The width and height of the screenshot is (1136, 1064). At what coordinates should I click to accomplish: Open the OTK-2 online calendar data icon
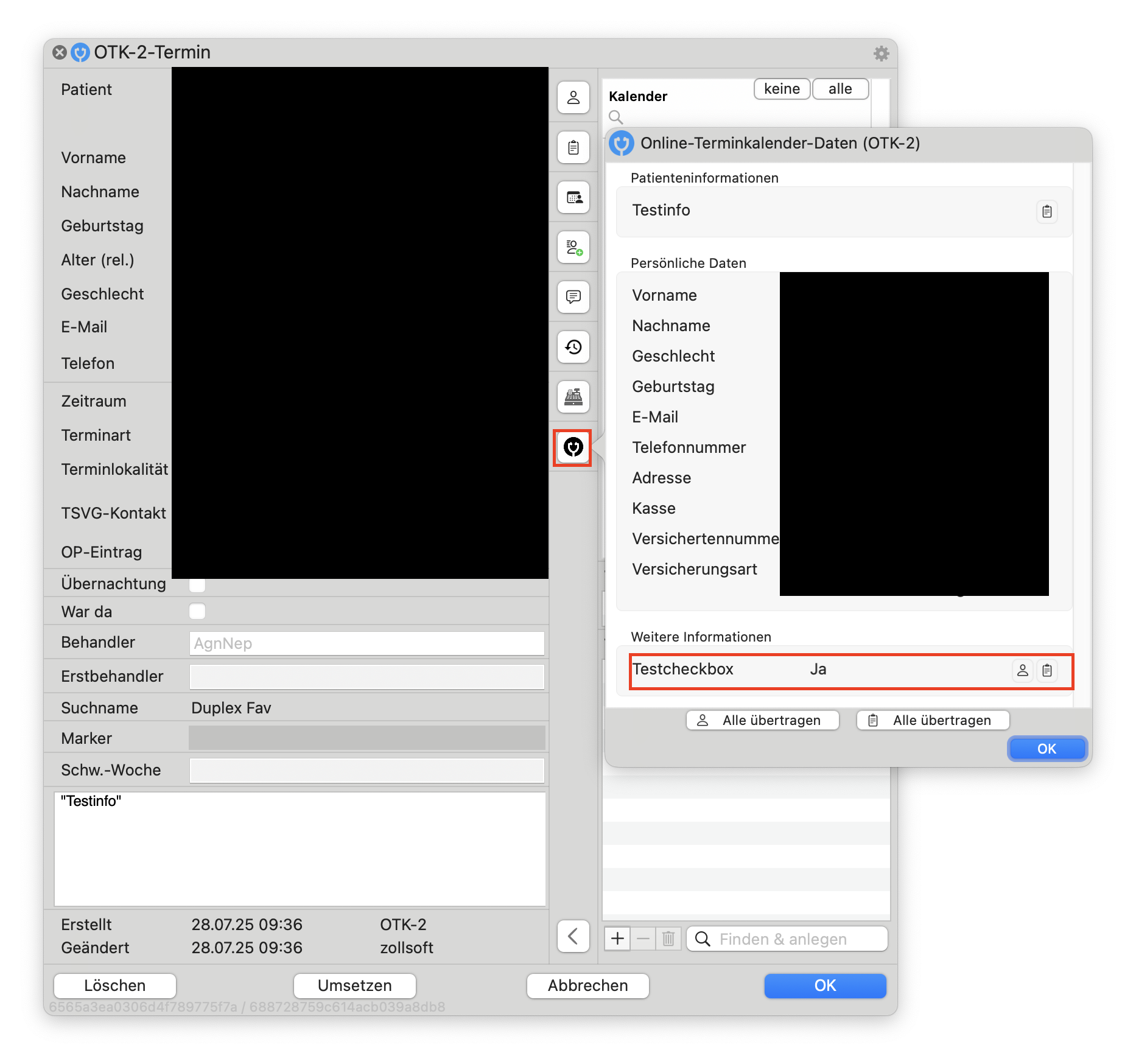click(x=573, y=447)
